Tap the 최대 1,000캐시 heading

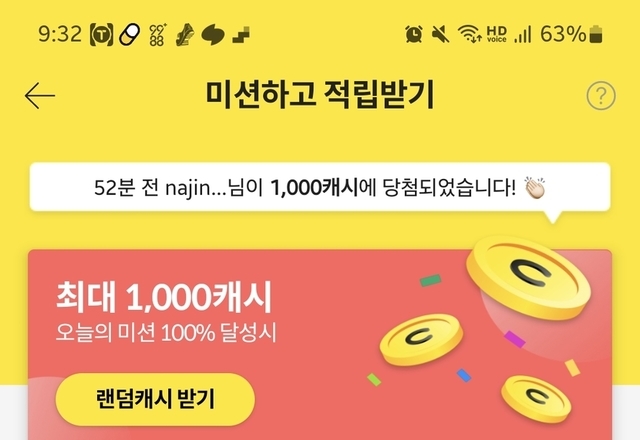tap(164, 297)
